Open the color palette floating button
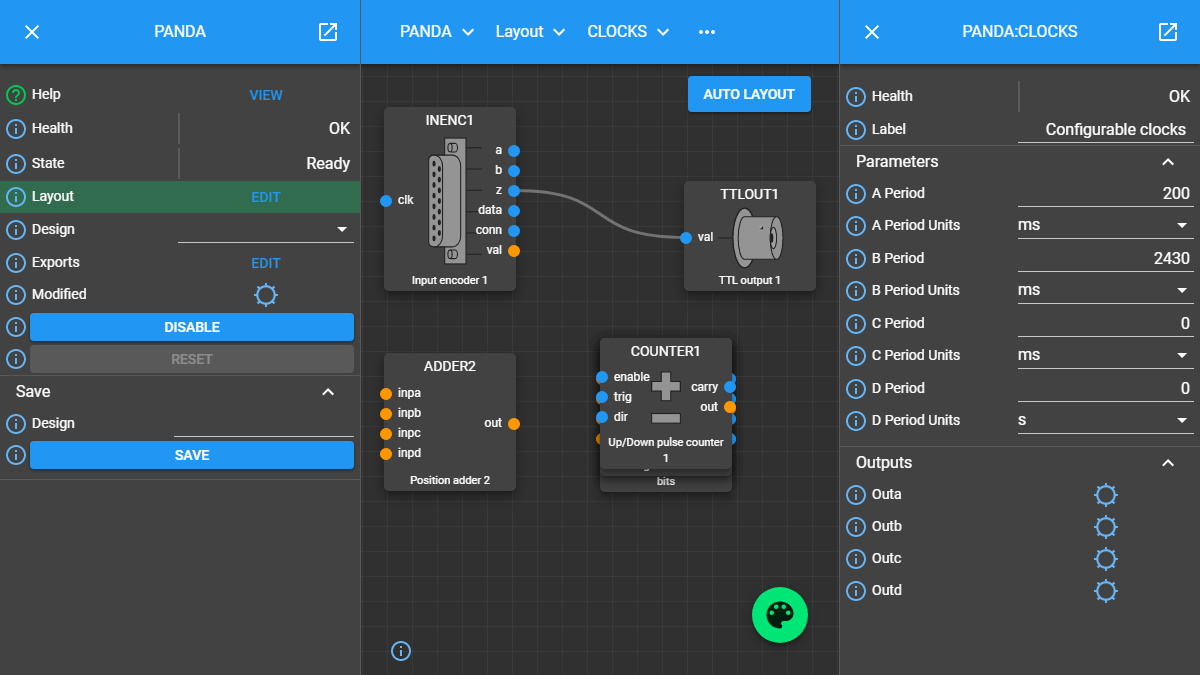1200x675 pixels. tap(780, 615)
